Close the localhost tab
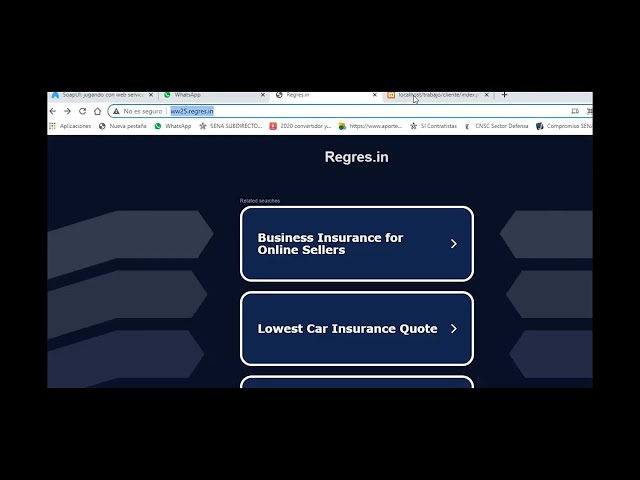This screenshot has width=640, height=480. [x=487, y=95]
